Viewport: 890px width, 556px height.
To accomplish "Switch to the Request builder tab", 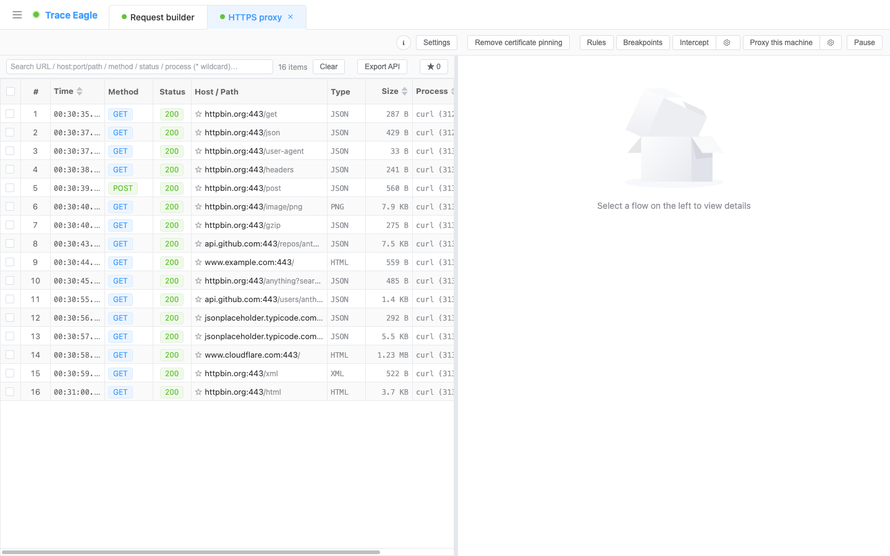I will (x=158, y=17).
